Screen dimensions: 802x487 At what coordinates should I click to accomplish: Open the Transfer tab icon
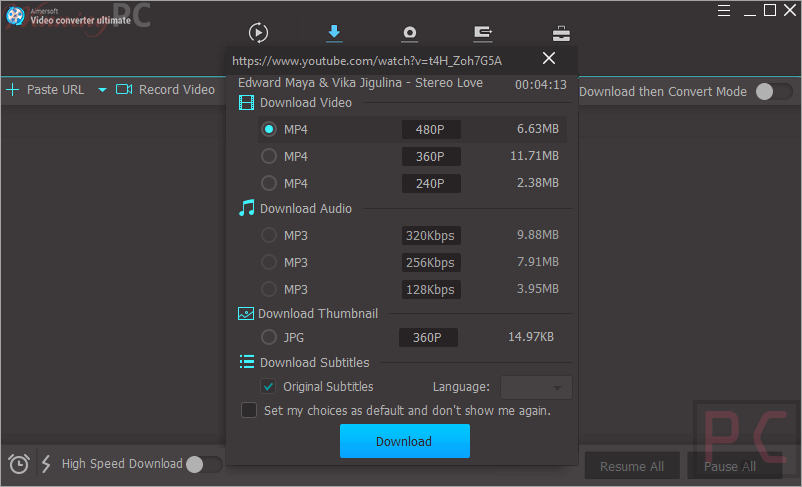[x=483, y=33]
